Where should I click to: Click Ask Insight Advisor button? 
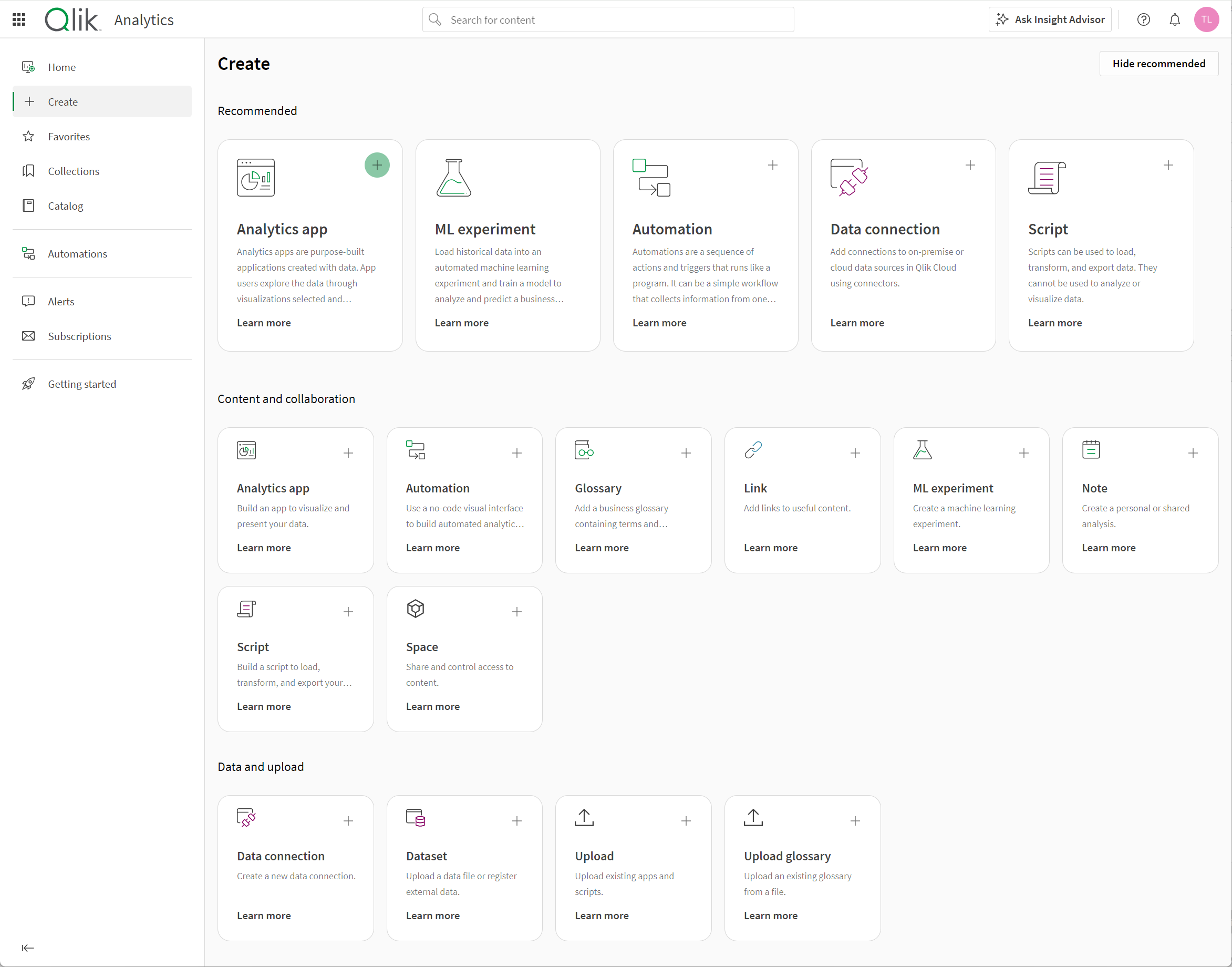[x=1053, y=19]
